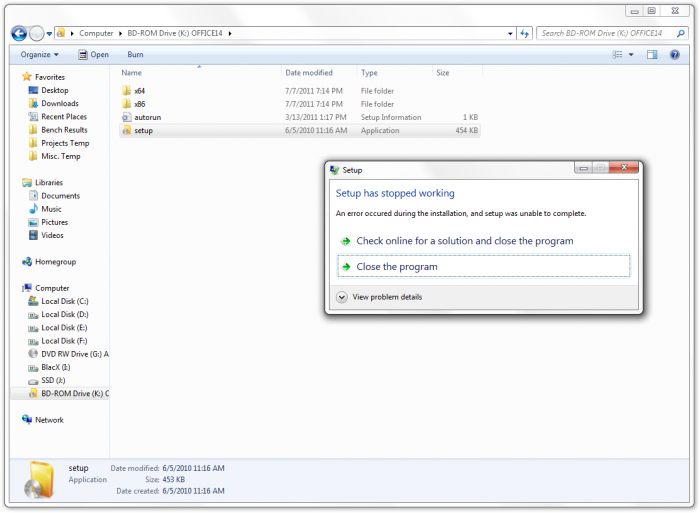Screen dimensions: 700x513
Task: Click BD-ROM Drive (K:) OFFICE14 breadcrumb
Action: click(x=175, y=33)
